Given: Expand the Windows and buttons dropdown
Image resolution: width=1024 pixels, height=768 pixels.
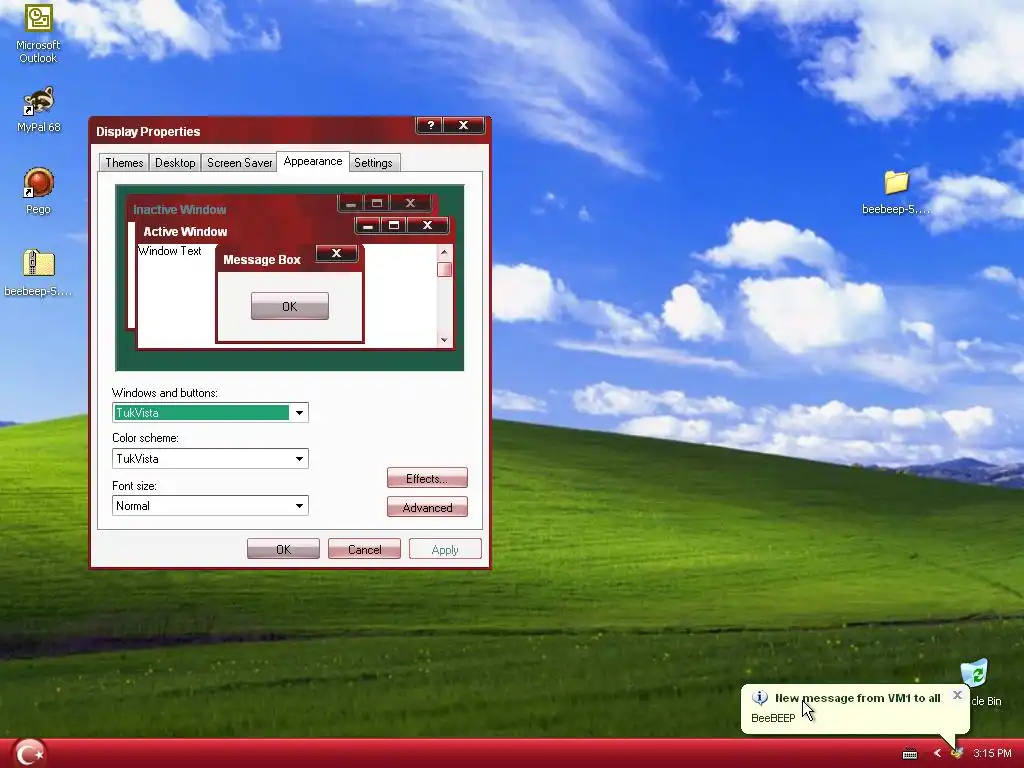Looking at the screenshot, I should pos(299,413).
